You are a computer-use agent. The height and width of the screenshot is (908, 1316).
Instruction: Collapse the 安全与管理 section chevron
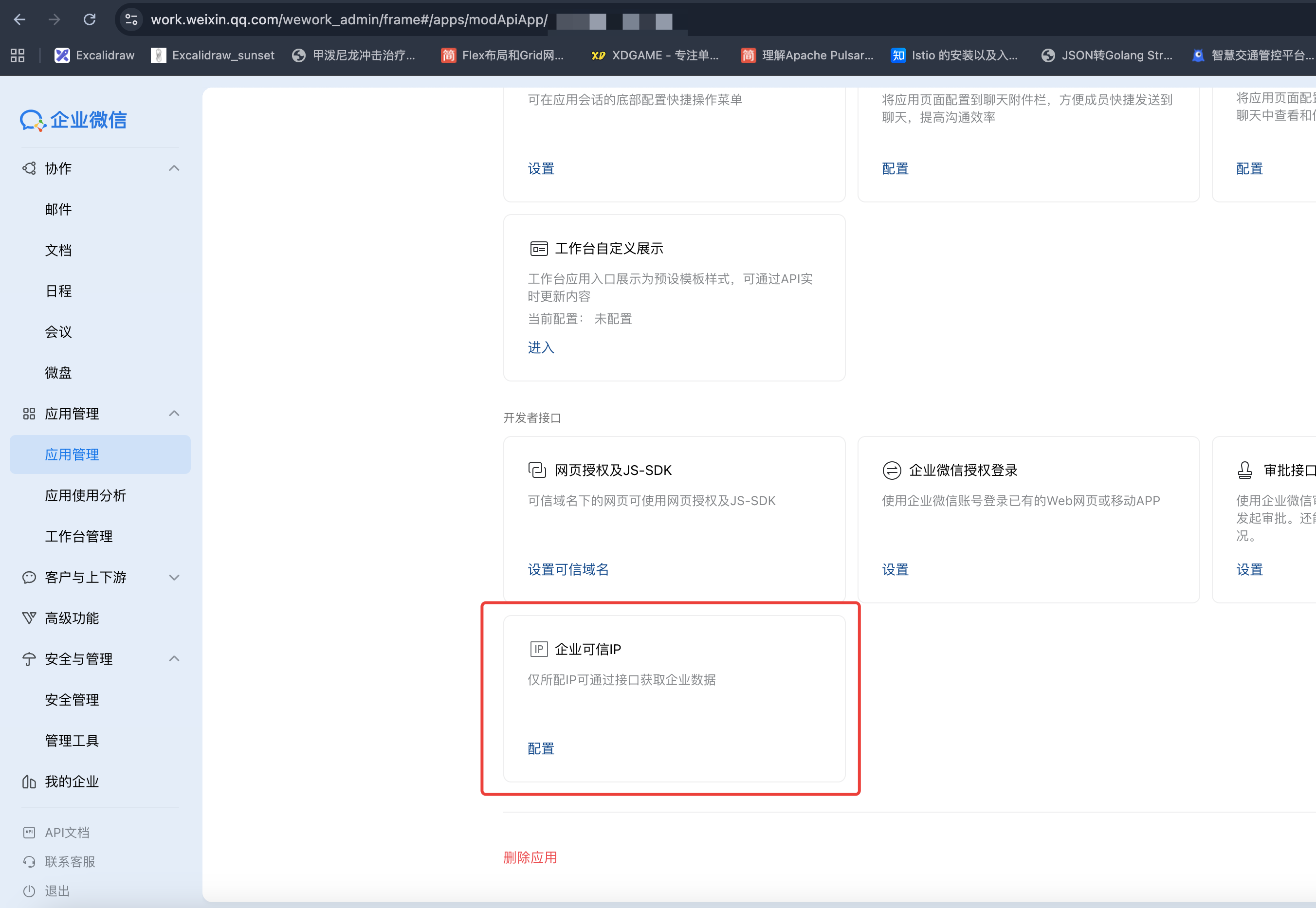point(174,659)
